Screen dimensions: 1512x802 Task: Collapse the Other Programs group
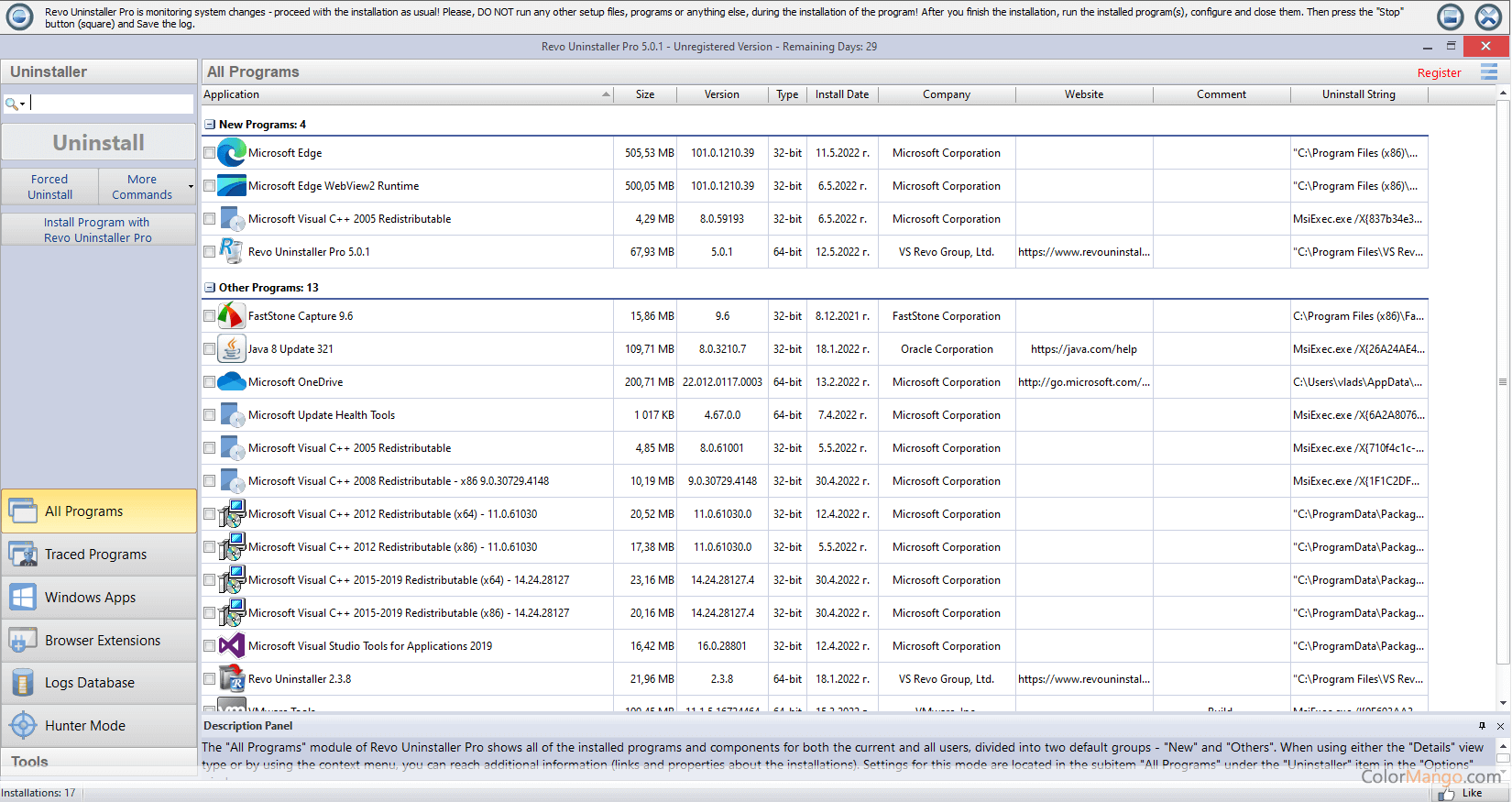pos(210,288)
